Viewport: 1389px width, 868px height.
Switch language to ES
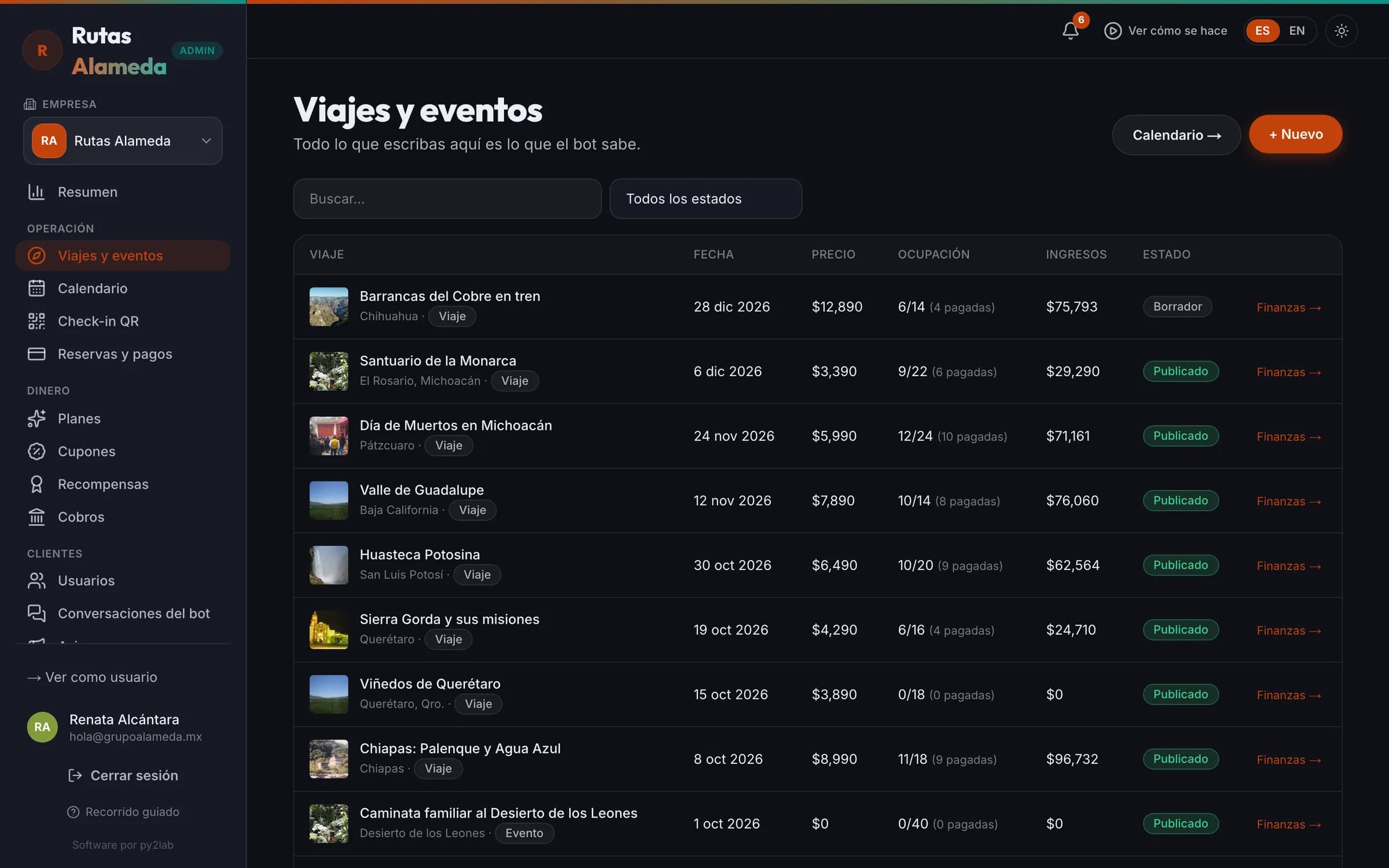(x=1262, y=31)
